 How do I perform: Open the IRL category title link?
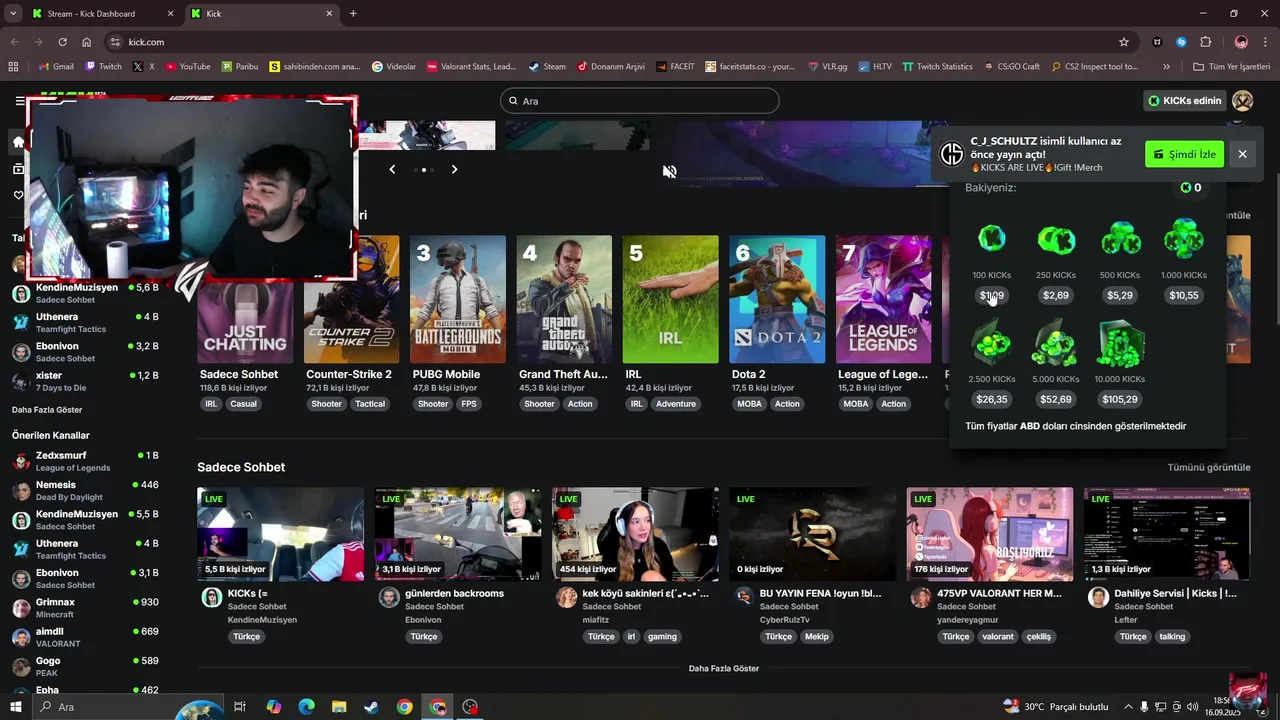[633, 374]
